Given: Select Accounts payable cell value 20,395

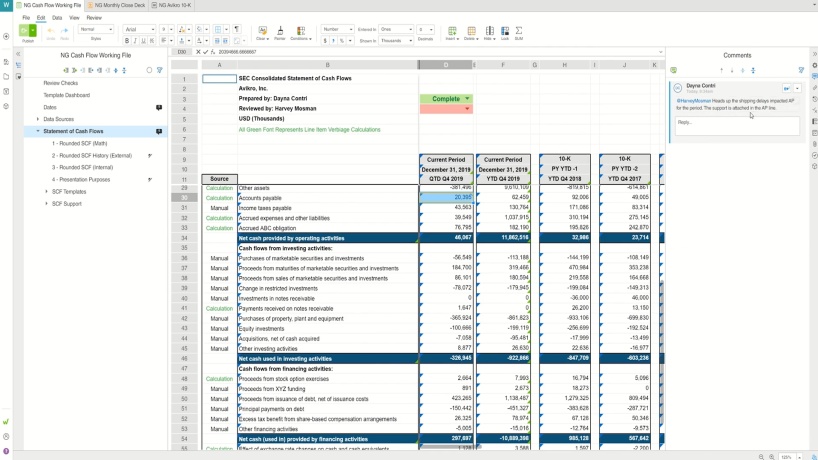Looking at the screenshot, I should click(446, 198).
